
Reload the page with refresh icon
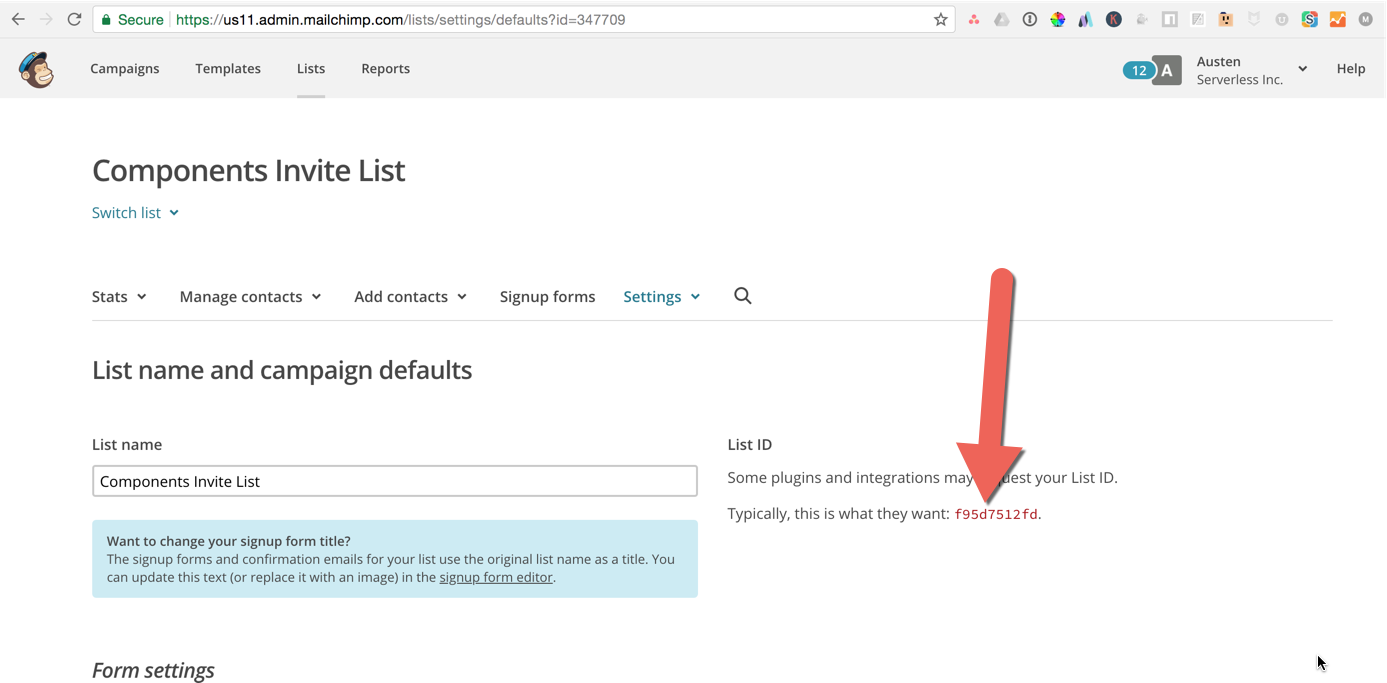point(74,19)
